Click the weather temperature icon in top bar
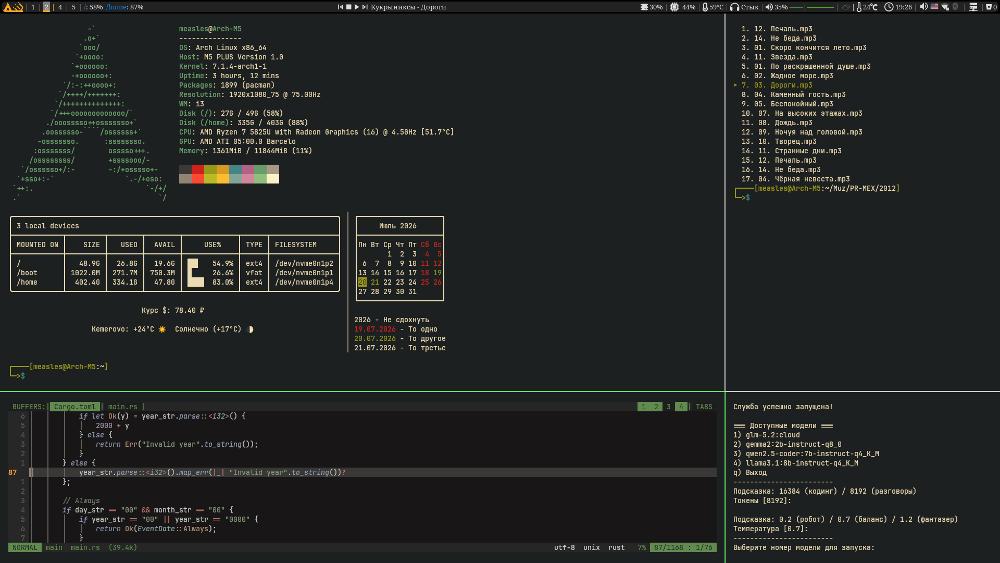 click(859, 7)
